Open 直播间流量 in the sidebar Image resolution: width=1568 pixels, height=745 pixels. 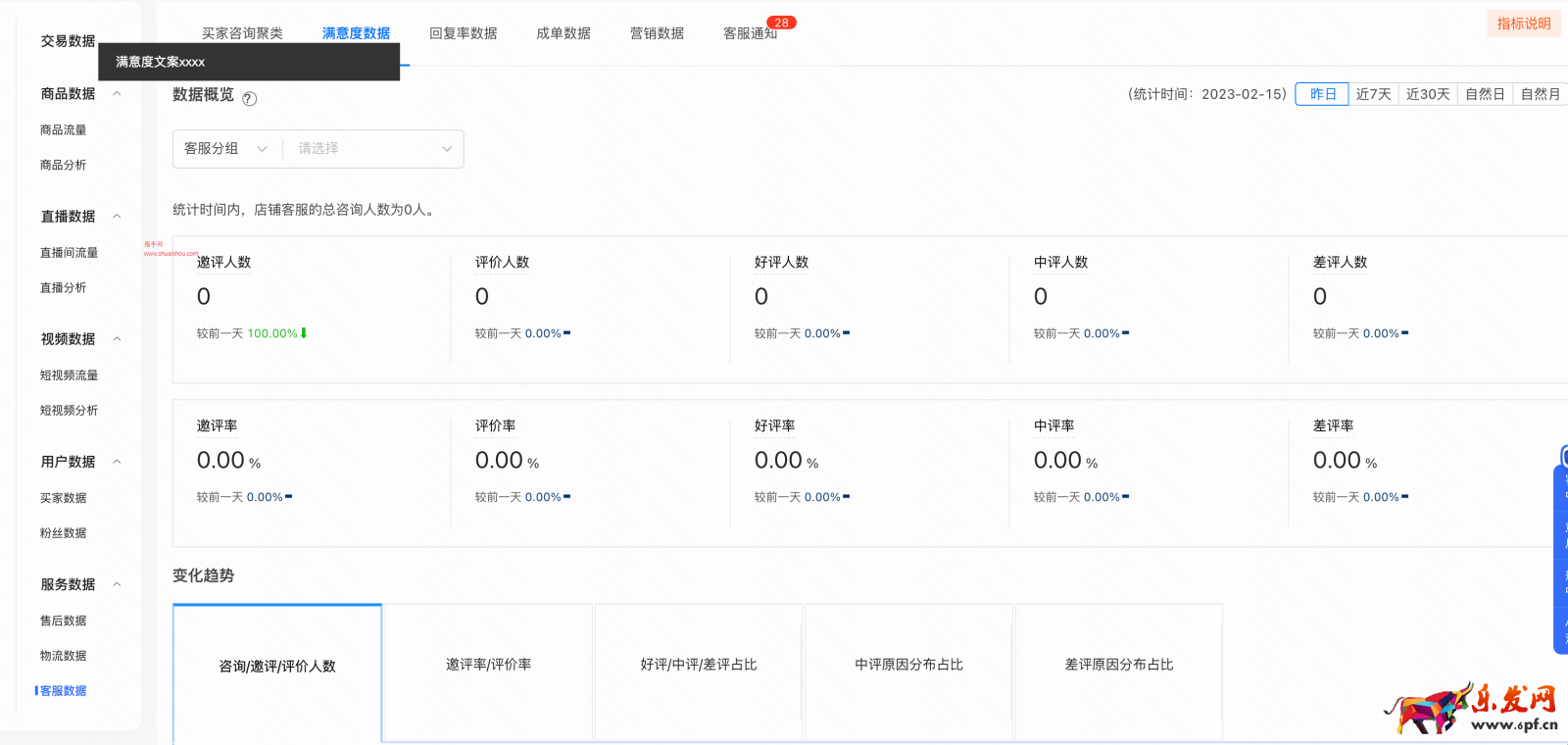tap(69, 253)
